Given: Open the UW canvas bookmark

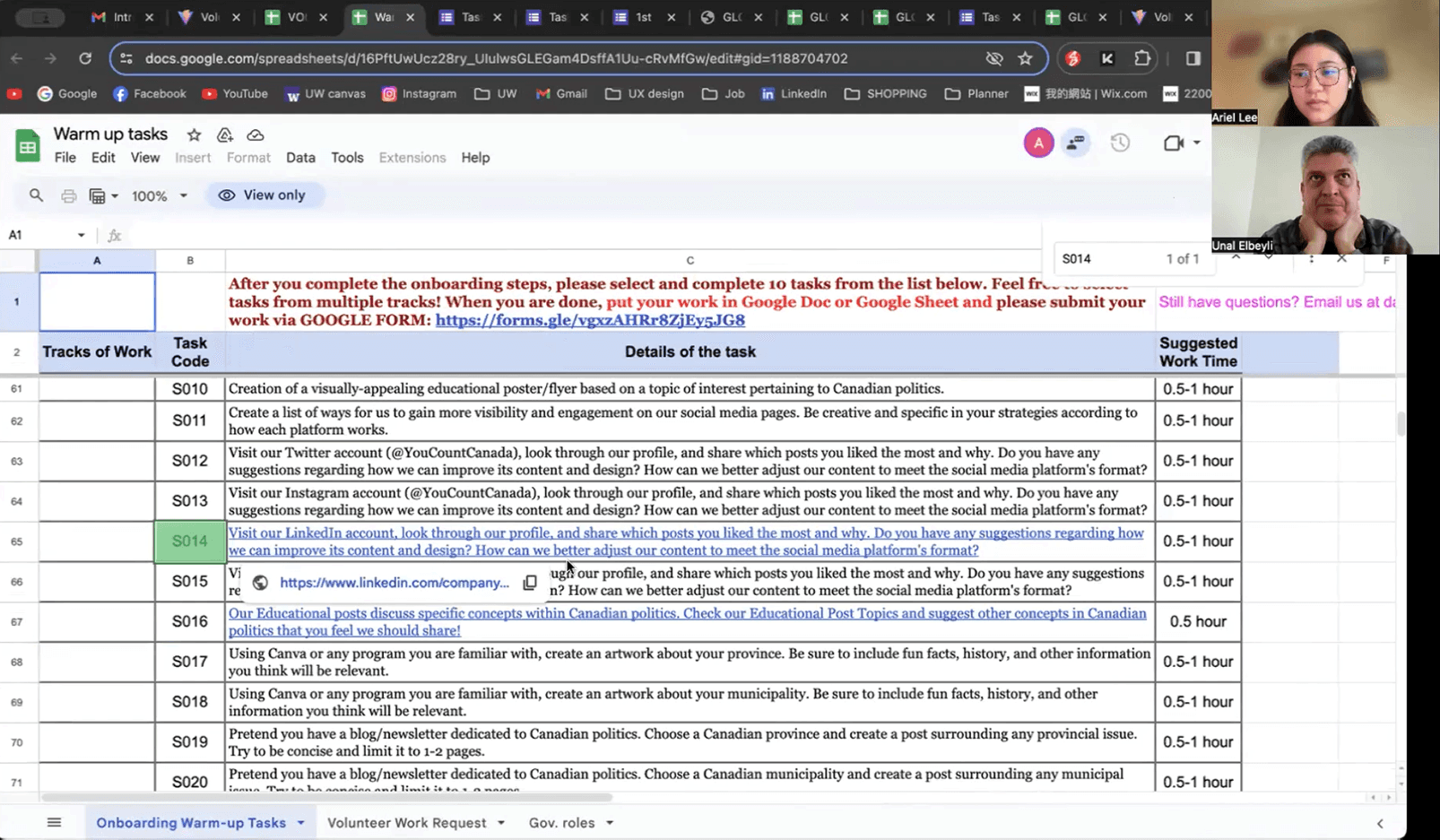Looking at the screenshot, I should 325,93.
